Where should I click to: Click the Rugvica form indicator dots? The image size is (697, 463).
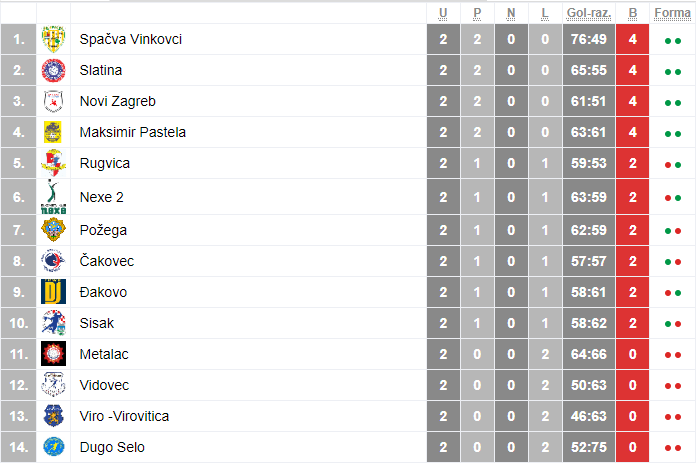point(672,165)
